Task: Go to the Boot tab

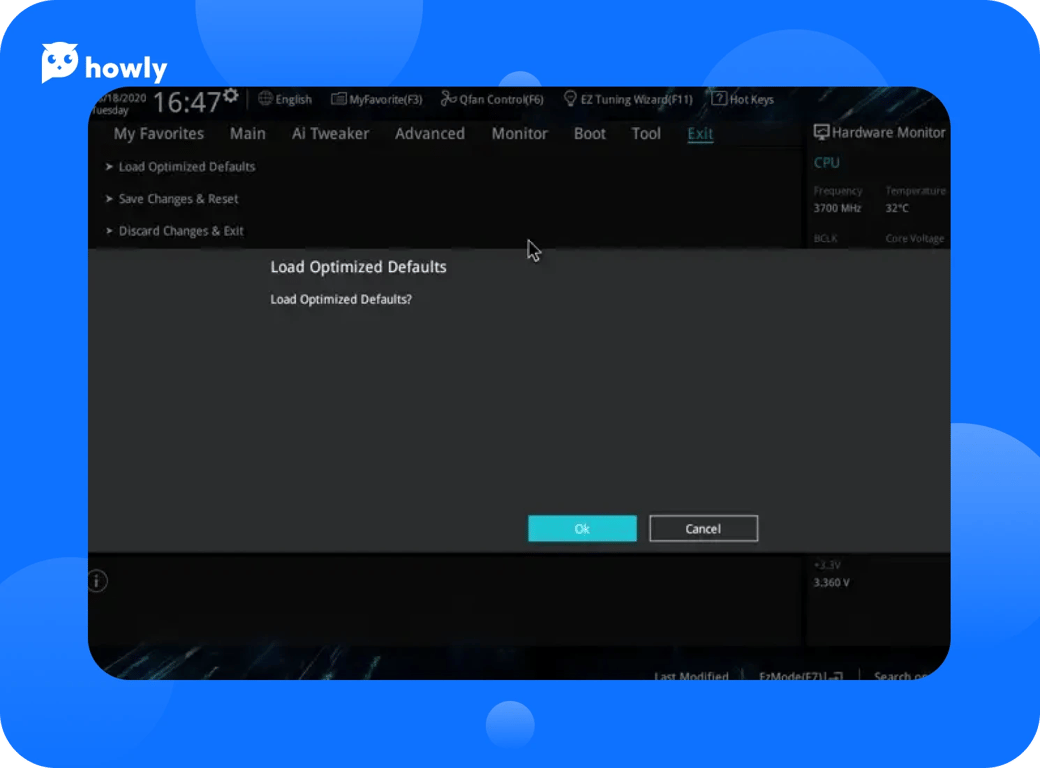Action: pyautogui.click(x=589, y=134)
